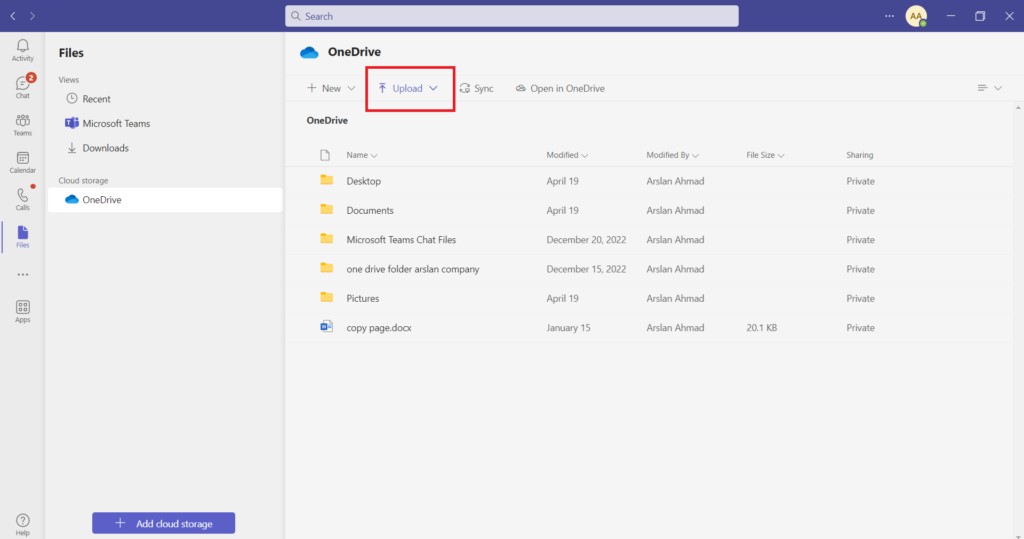Viewport: 1024px width, 539px height.
Task: Open the Pictures folder name
Action: 362,299
